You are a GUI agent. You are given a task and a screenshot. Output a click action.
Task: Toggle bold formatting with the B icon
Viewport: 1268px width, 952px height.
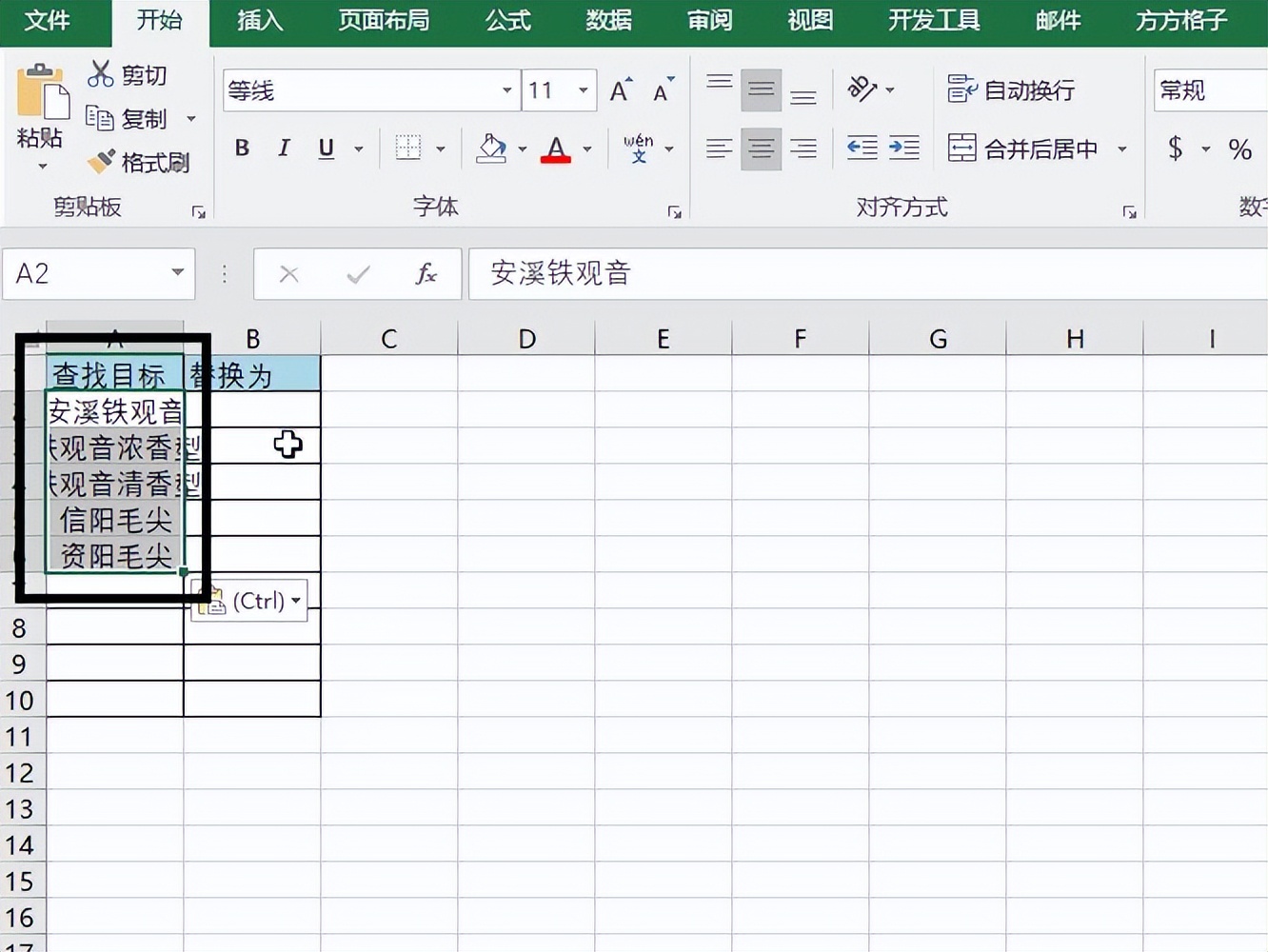(241, 149)
